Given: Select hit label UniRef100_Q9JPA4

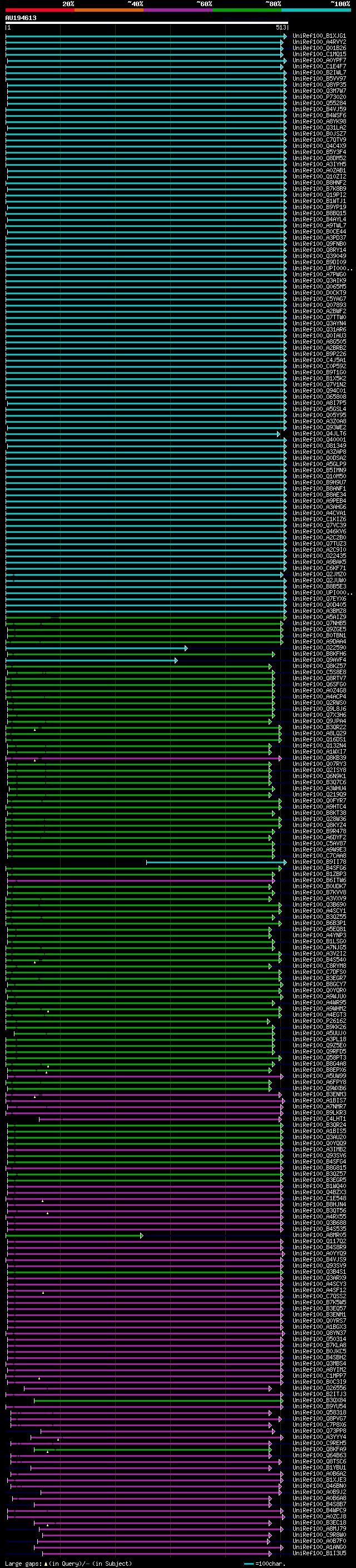Looking at the screenshot, I should 319,721.
